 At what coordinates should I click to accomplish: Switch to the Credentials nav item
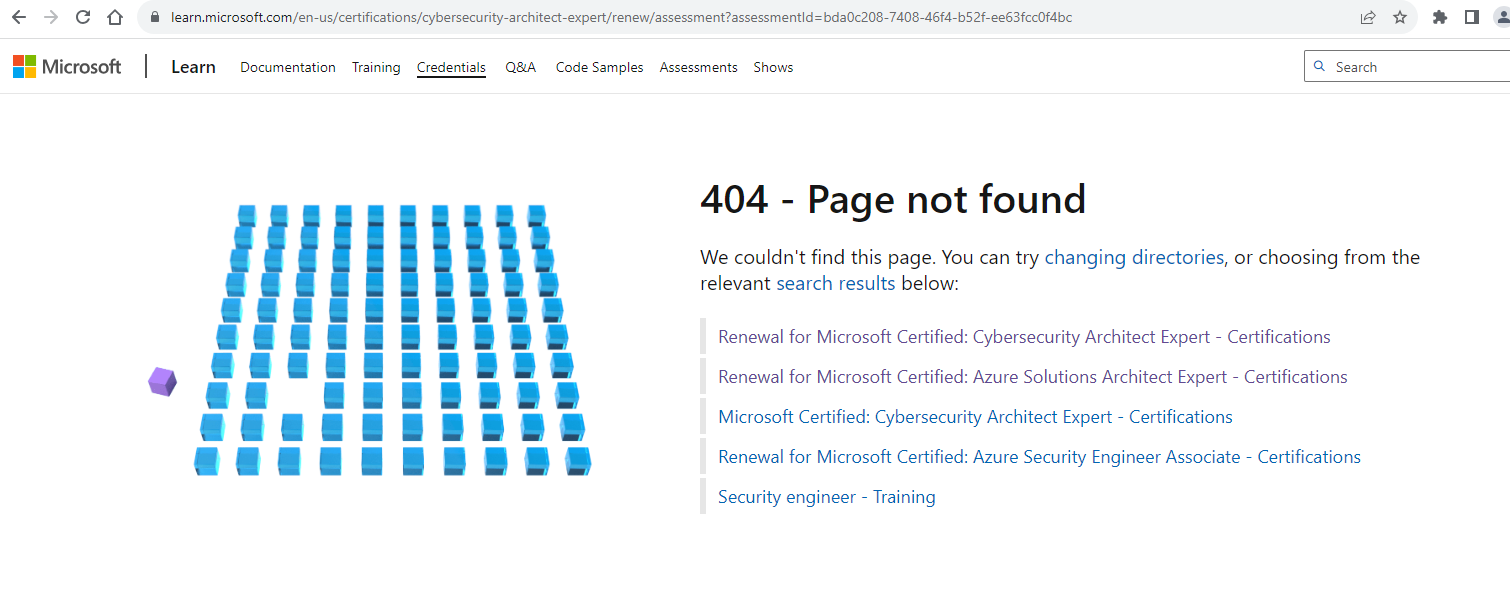pos(451,66)
